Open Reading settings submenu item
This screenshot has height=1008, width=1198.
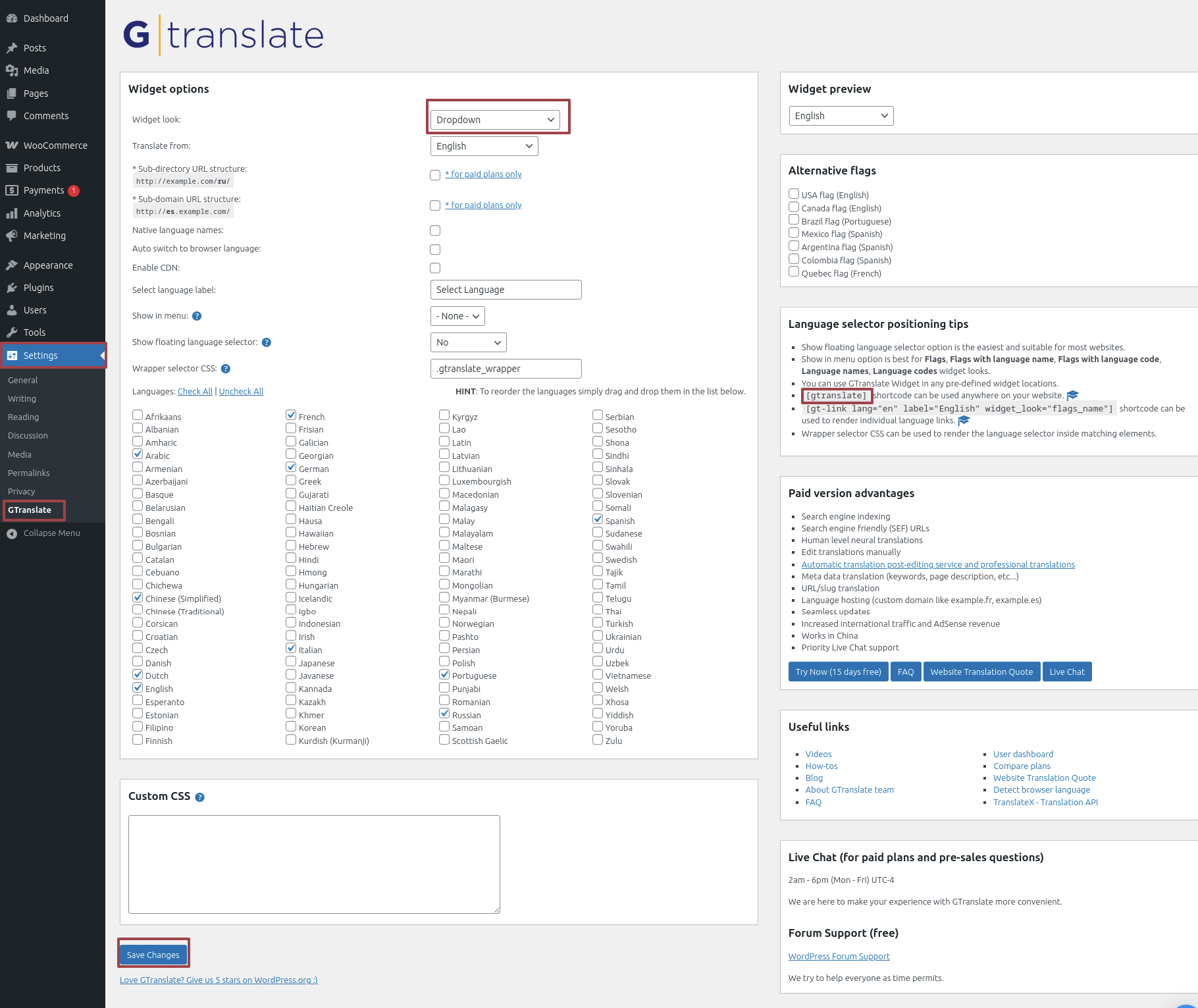point(24,417)
